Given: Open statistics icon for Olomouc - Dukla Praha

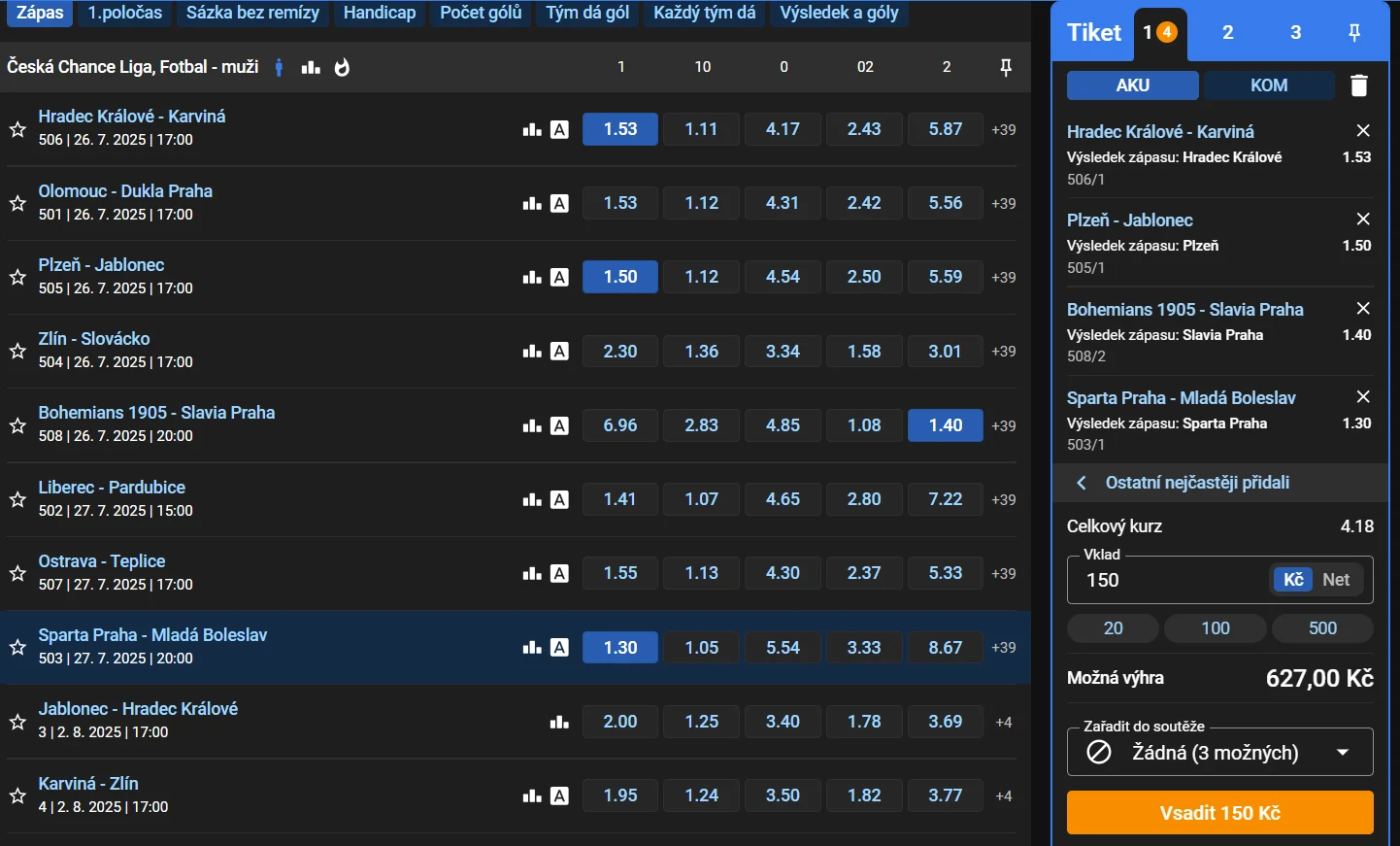Looking at the screenshot, I should (x=532, y=203).
